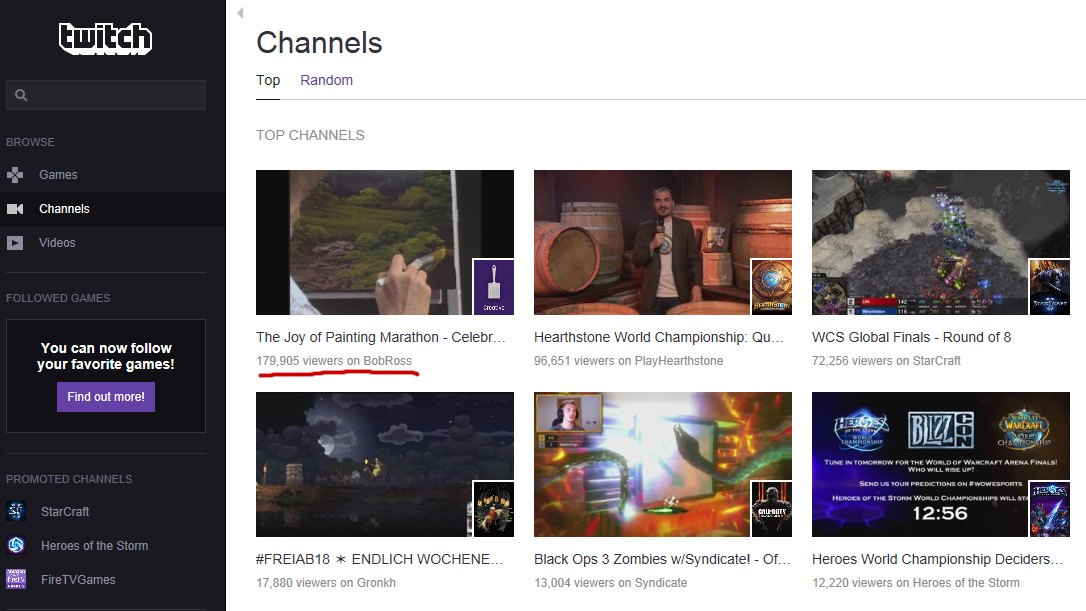The width and height of the screenshot is (1086, 611).
Task: Open The Joy of Painting Marathon title
Action: point(381,337)
